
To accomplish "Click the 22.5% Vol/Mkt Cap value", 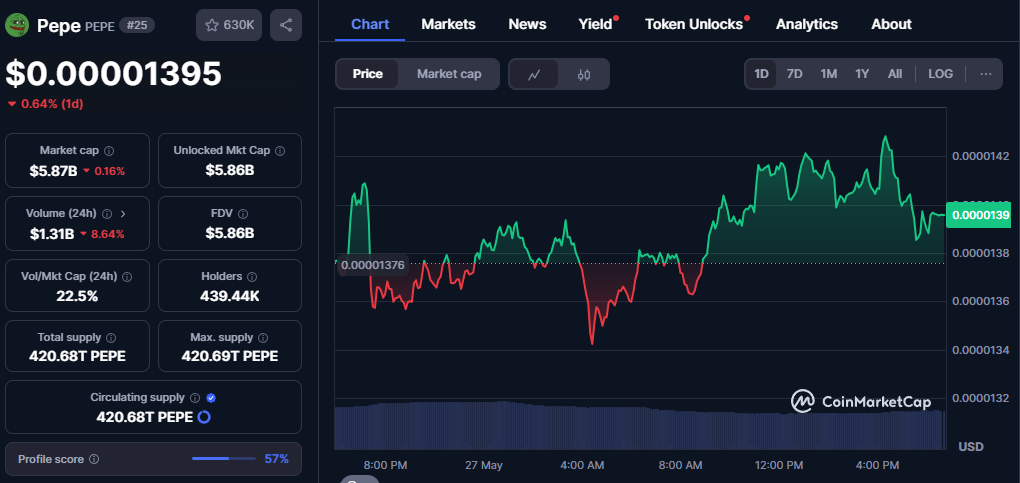I will coord(77,296).
